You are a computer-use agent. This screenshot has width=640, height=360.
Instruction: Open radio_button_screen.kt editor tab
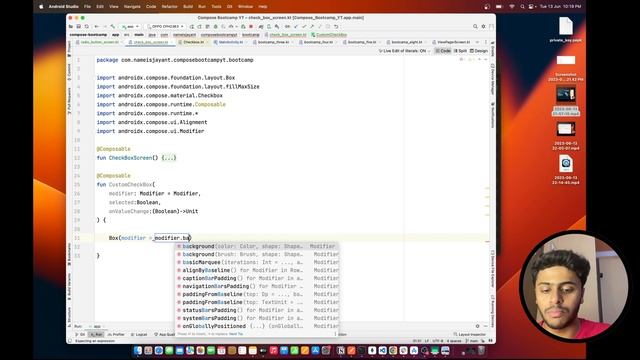click(x=100, y=42)
